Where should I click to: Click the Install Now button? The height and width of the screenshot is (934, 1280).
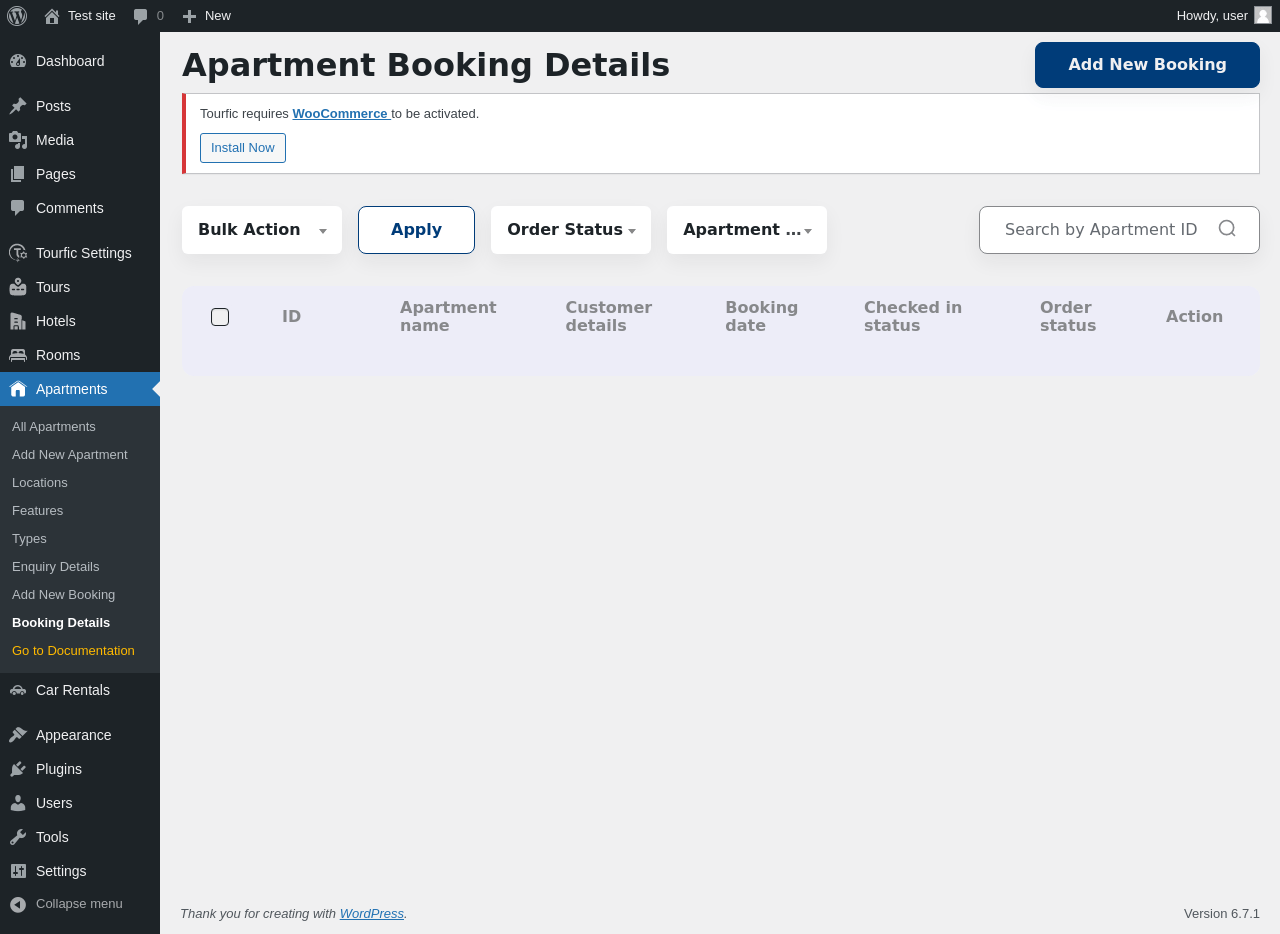(243, 148)
